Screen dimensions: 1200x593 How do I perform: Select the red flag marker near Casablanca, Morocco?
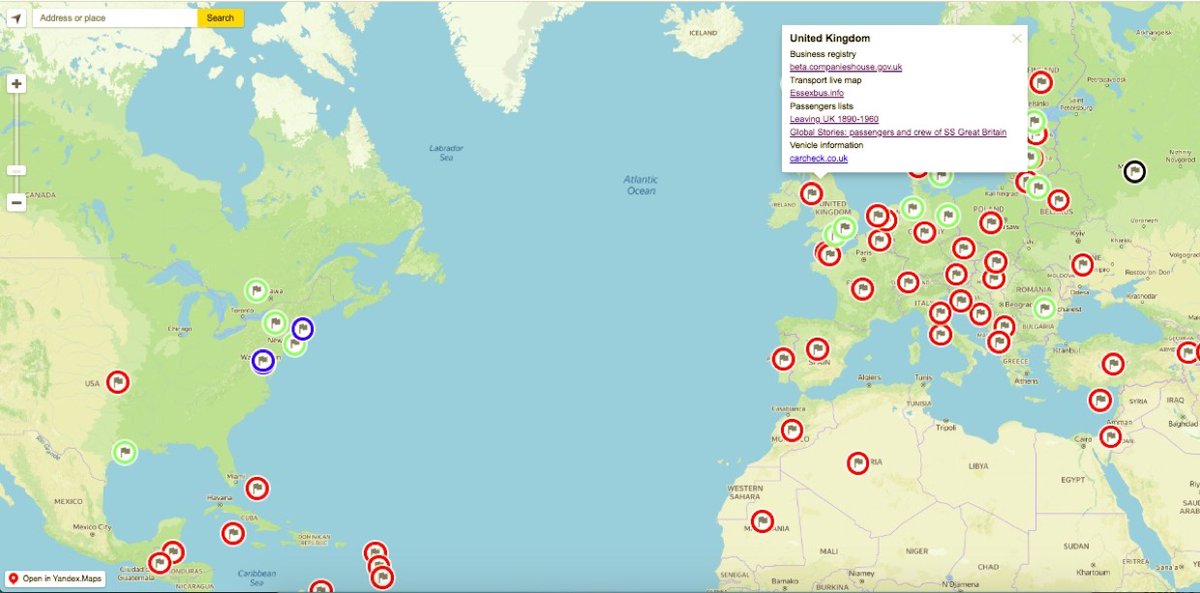(x=792, y=431)
